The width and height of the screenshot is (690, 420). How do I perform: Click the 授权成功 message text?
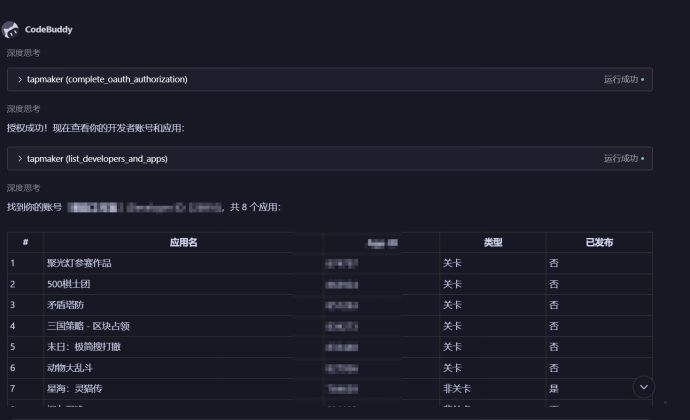pyautogui.click(x=95, y=128)
